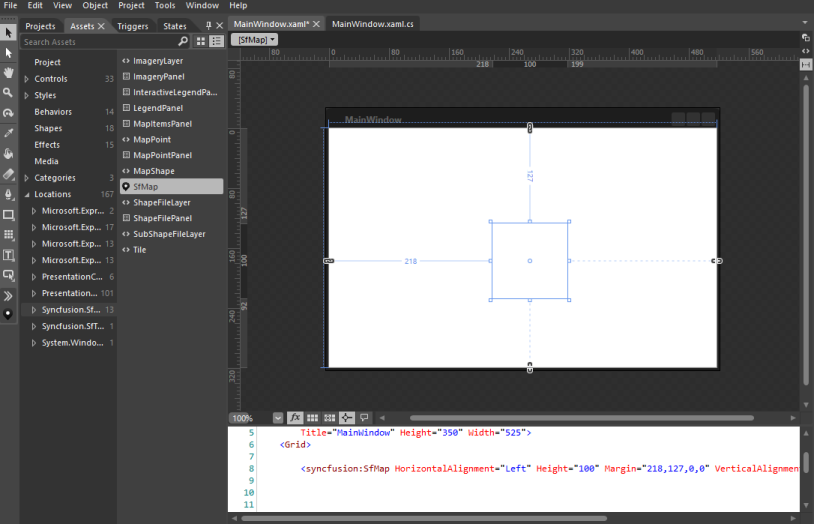The width and height of the screenshot is (814, 524).
Task: Activate the Zoom magnifier tool
Action: click(x=8, y=93)
